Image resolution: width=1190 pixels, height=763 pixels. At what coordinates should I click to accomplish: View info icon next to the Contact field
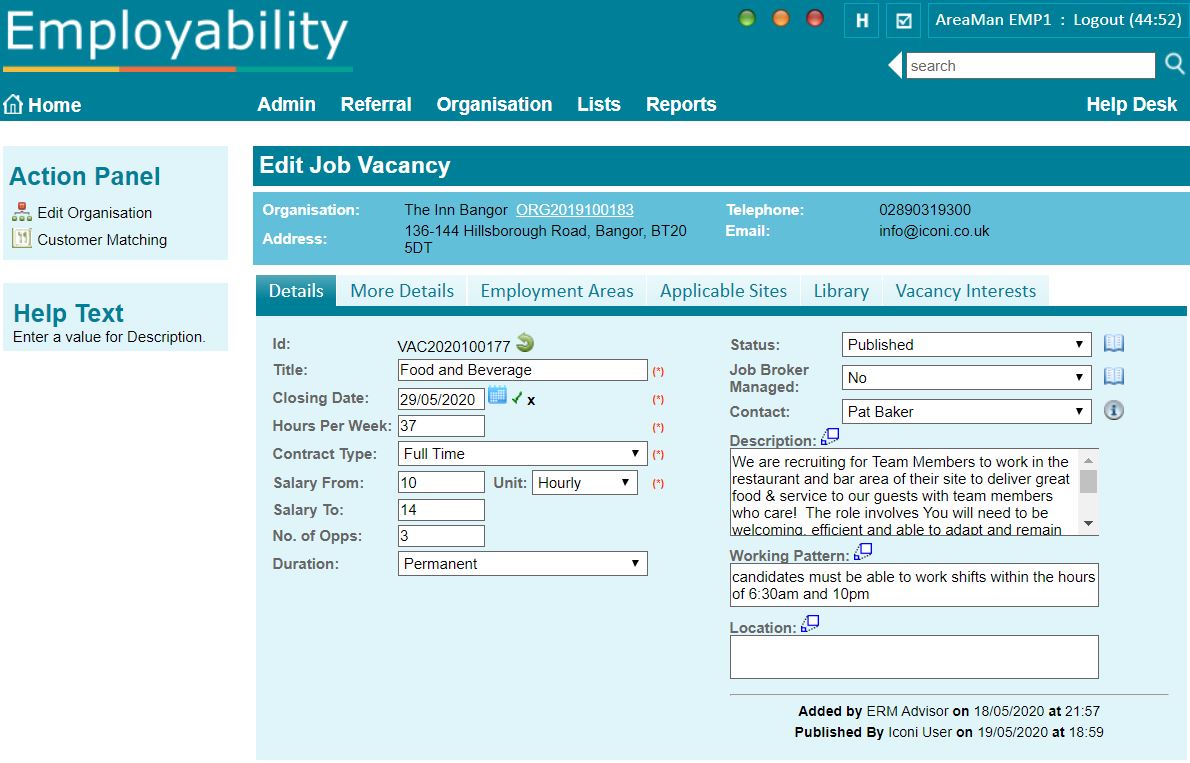tap(1113, 409)
